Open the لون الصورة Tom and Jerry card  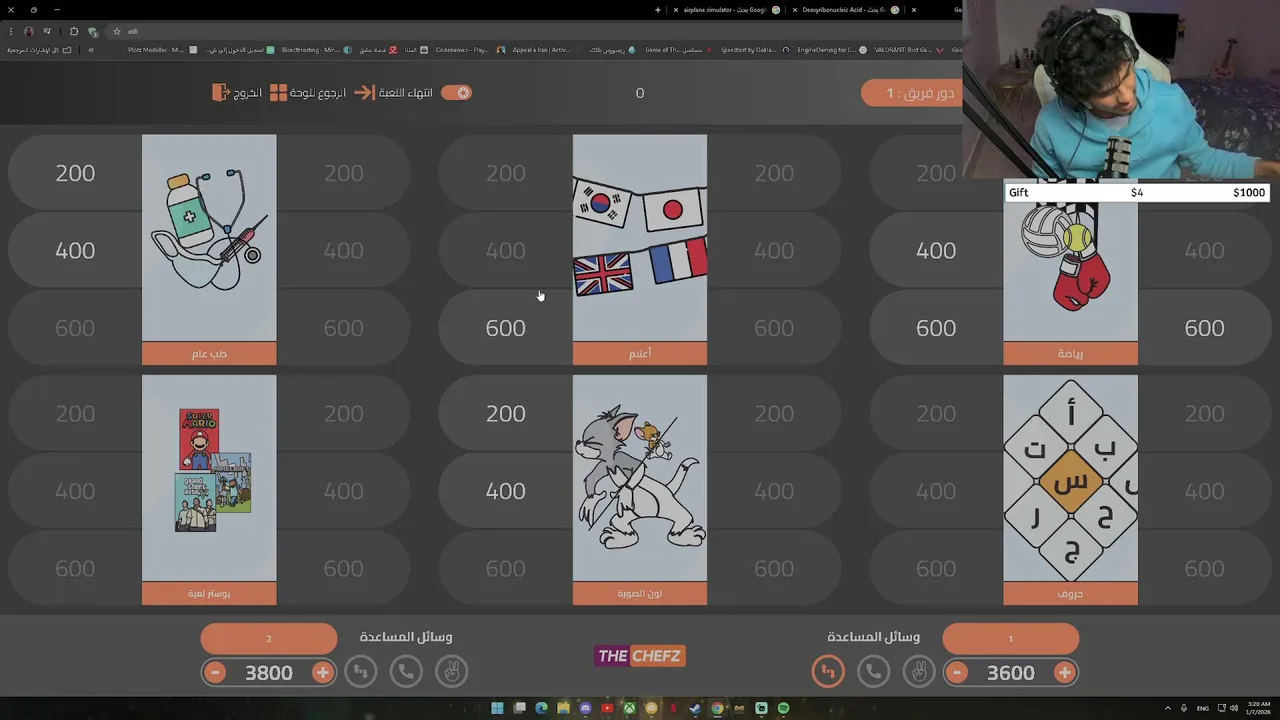click(640, 490)
